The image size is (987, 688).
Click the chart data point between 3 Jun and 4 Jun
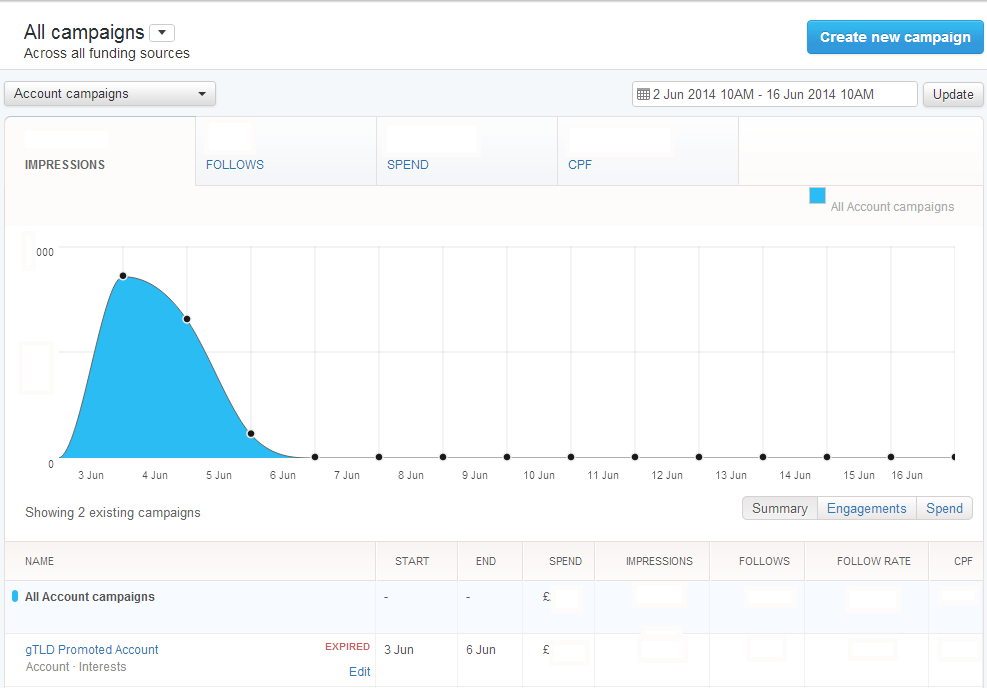coord(123,276)
